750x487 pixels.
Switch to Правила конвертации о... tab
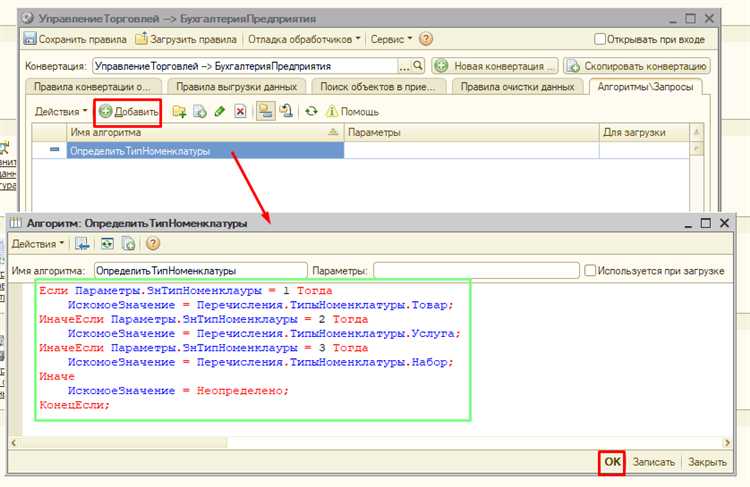tap(91, 87)
